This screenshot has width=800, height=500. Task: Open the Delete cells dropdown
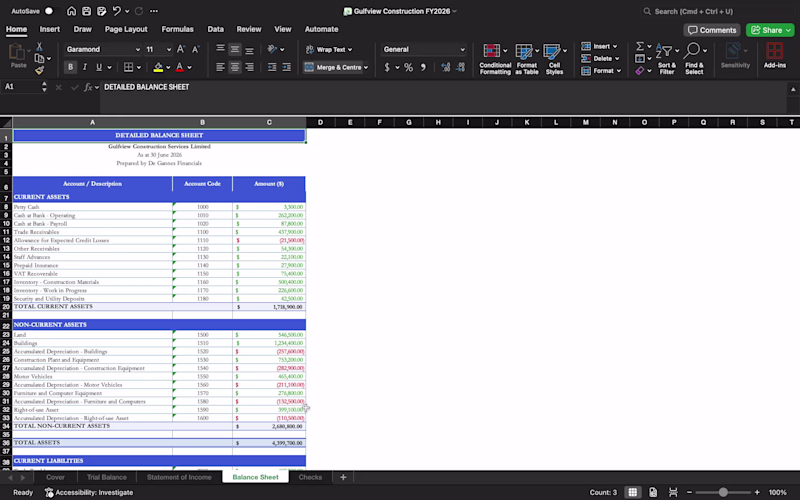tap(600, 58)
